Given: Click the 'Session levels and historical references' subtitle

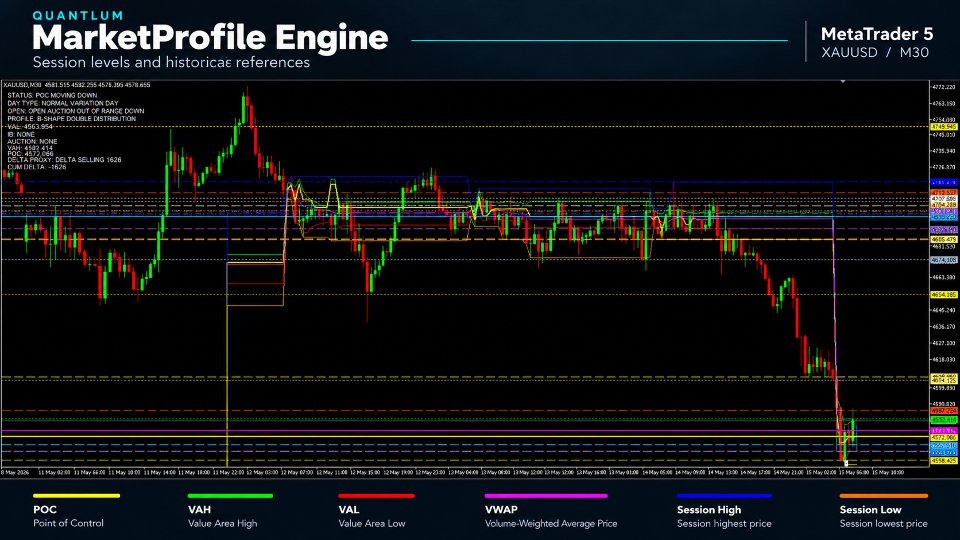Looking at the screenshot, I should tap(171, 62).
